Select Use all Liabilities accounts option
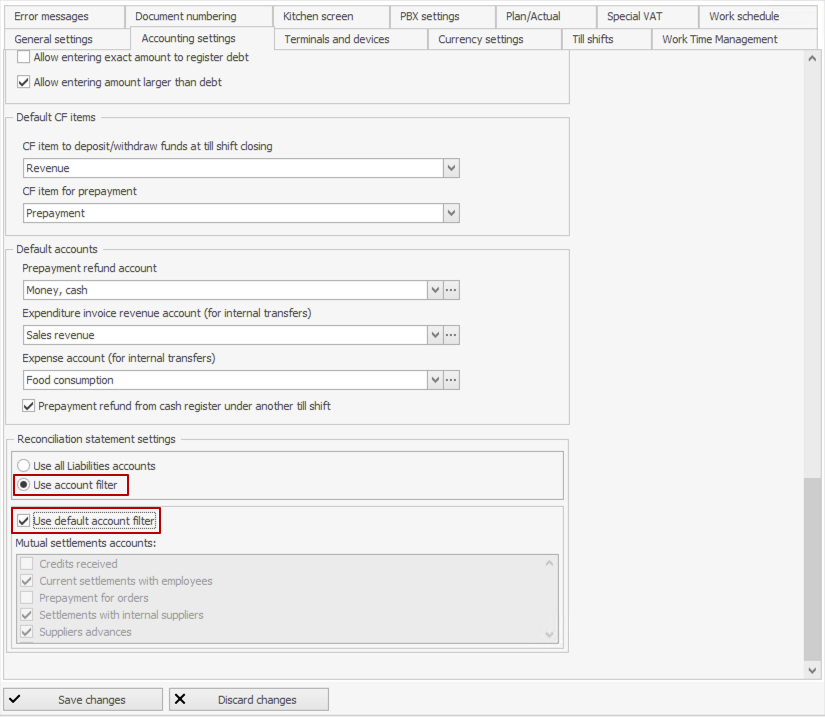This screenshot has width=825, height=717. [24, 466]
